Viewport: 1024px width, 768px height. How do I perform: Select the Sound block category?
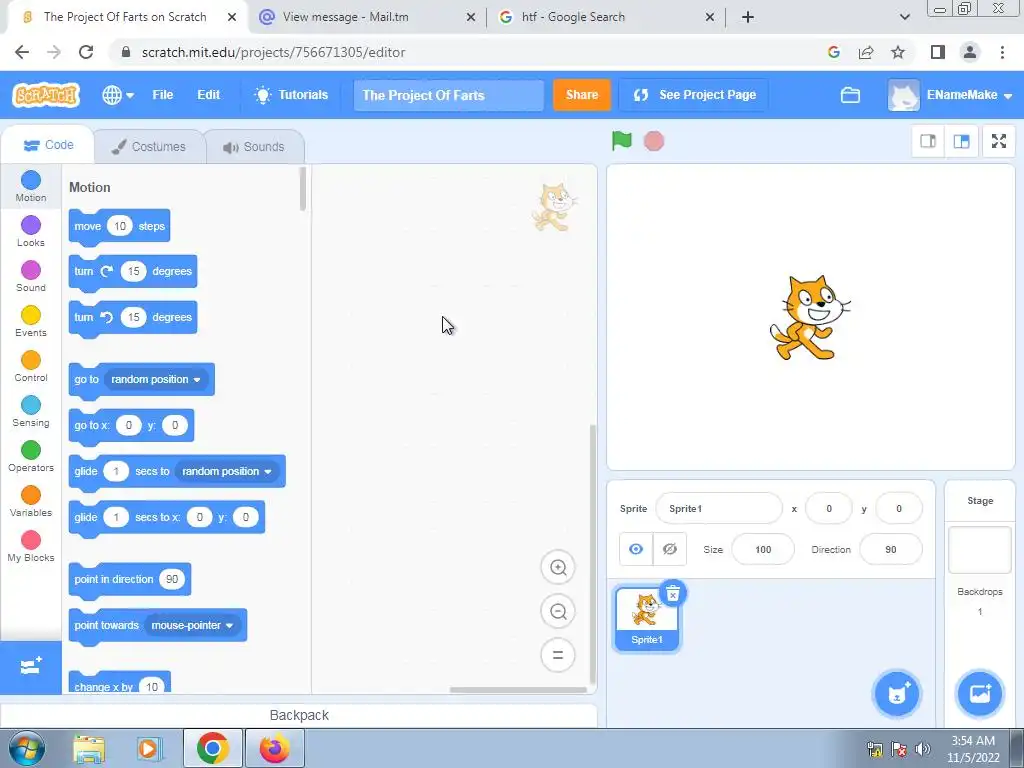tap(31, 276)
